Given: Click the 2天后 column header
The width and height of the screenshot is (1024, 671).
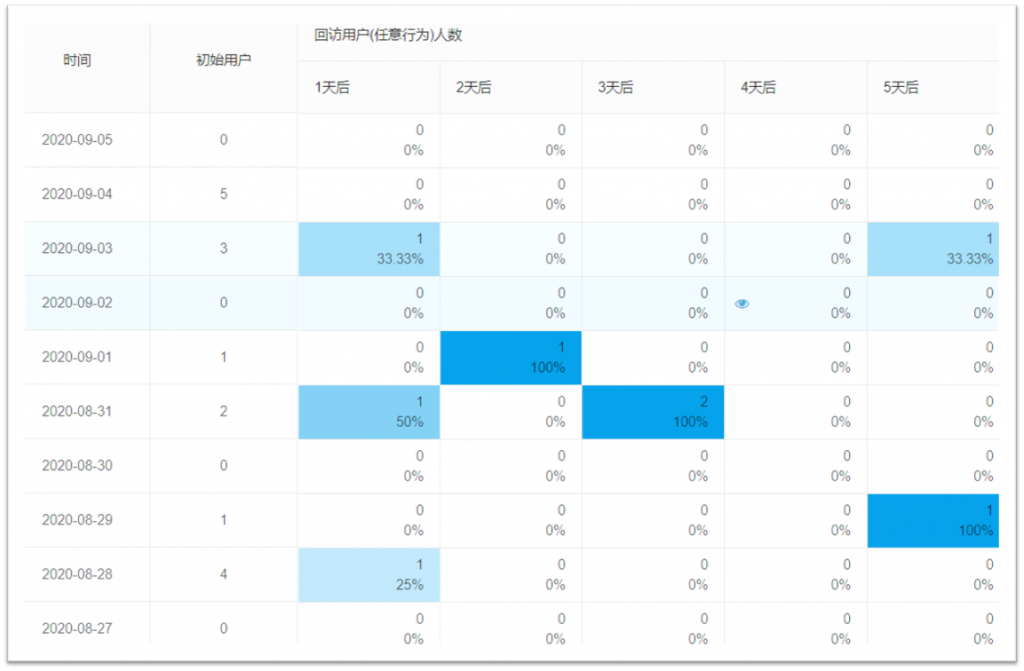Looking at the screenshot, I should click(x=474, y=87).
